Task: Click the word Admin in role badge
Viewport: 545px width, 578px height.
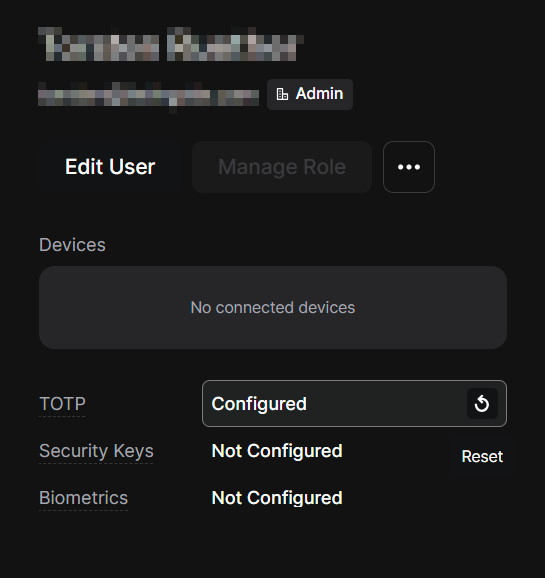Action: pos(319,94)
